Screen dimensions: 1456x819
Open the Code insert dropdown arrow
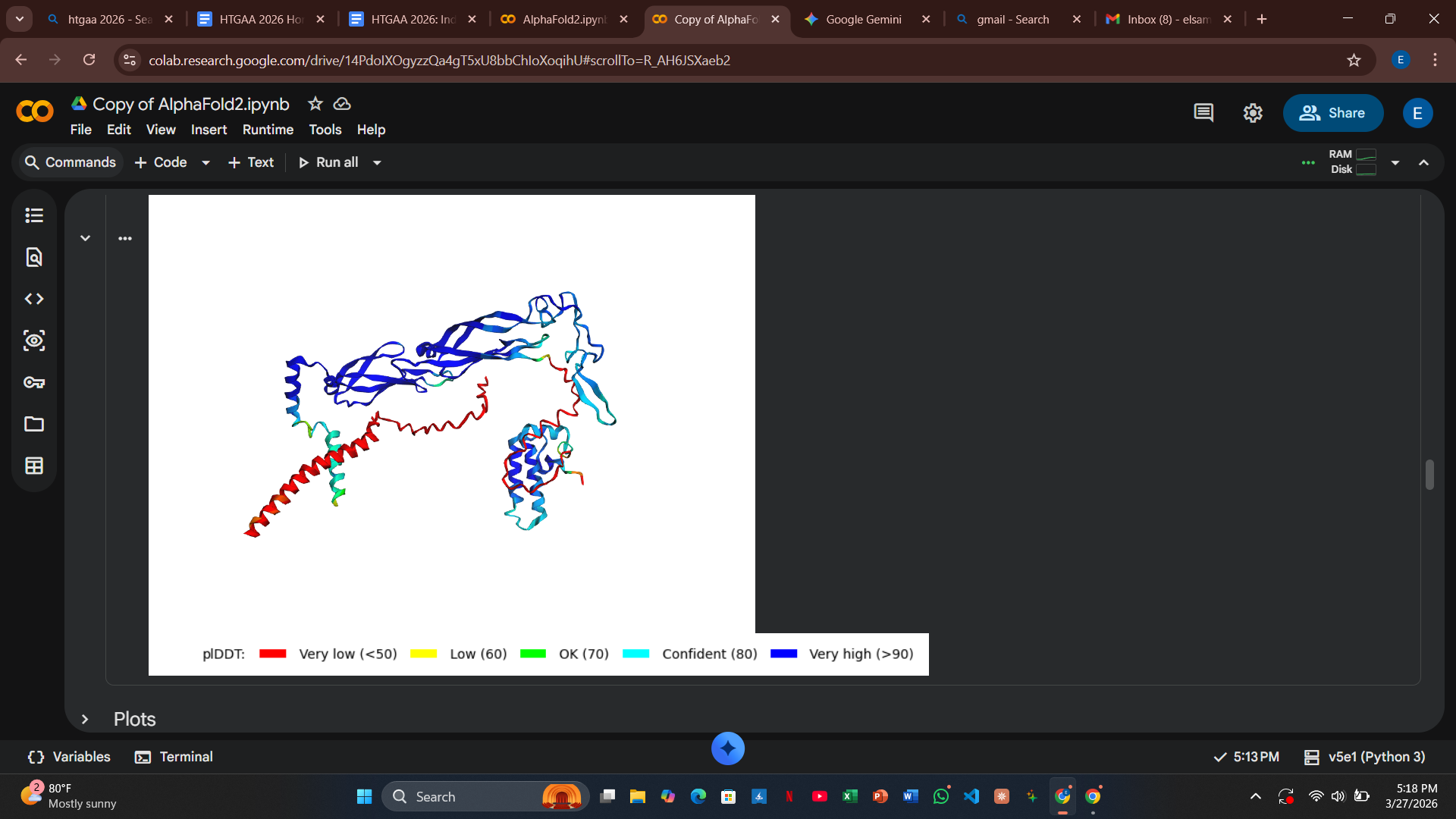[x=206, y=162]
